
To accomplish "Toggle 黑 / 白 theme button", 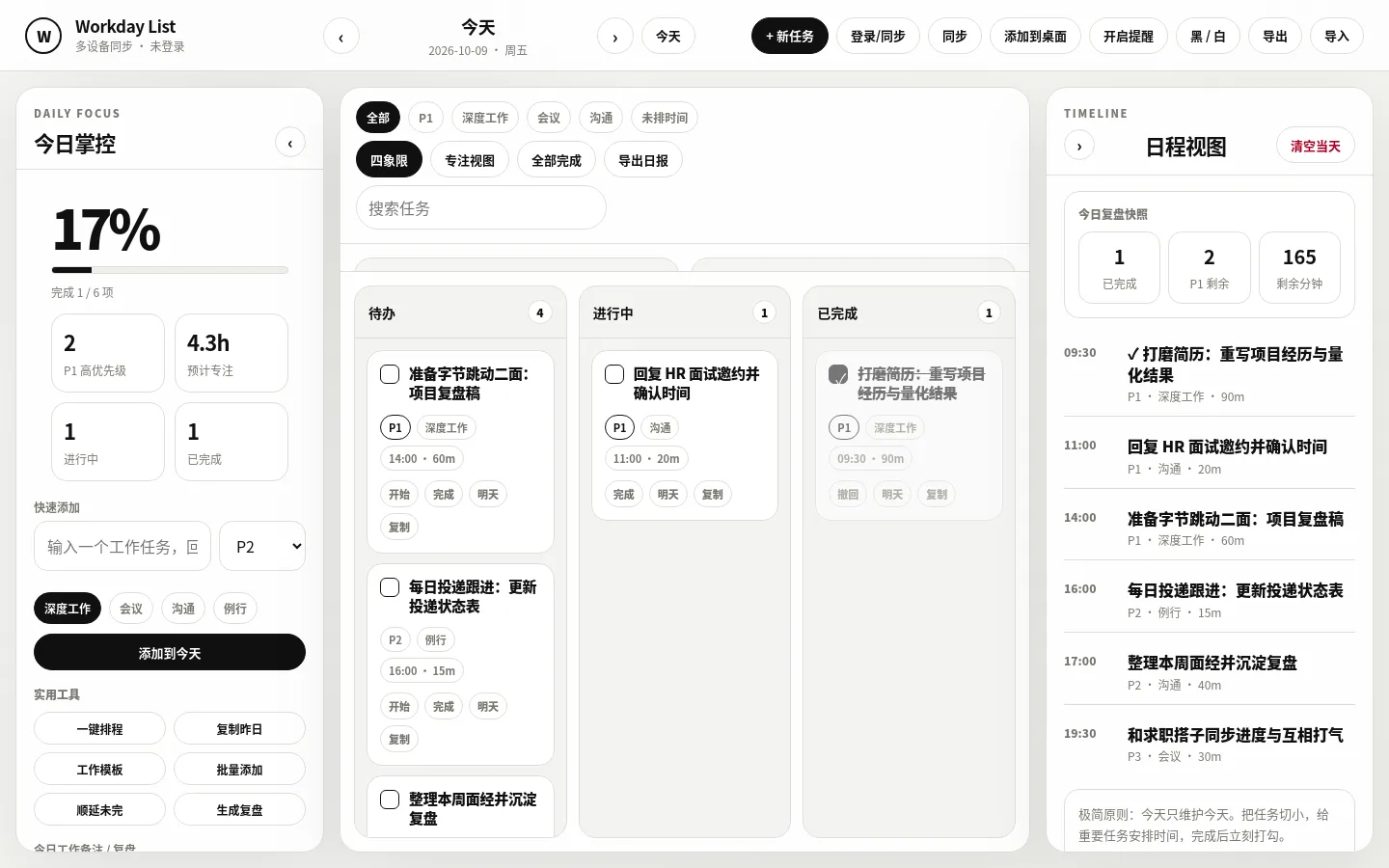I will 1208,37.
